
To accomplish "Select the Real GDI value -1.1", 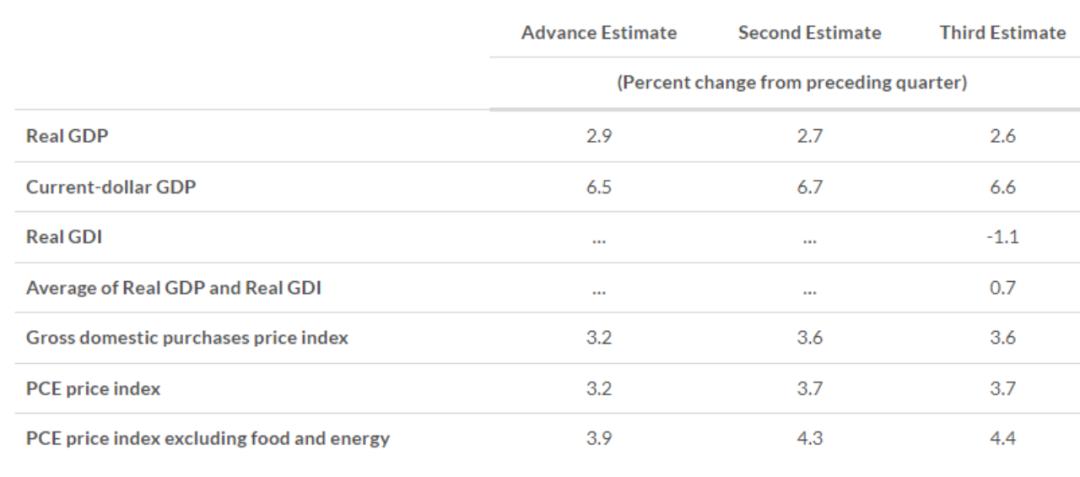I will coord(1002,237).
